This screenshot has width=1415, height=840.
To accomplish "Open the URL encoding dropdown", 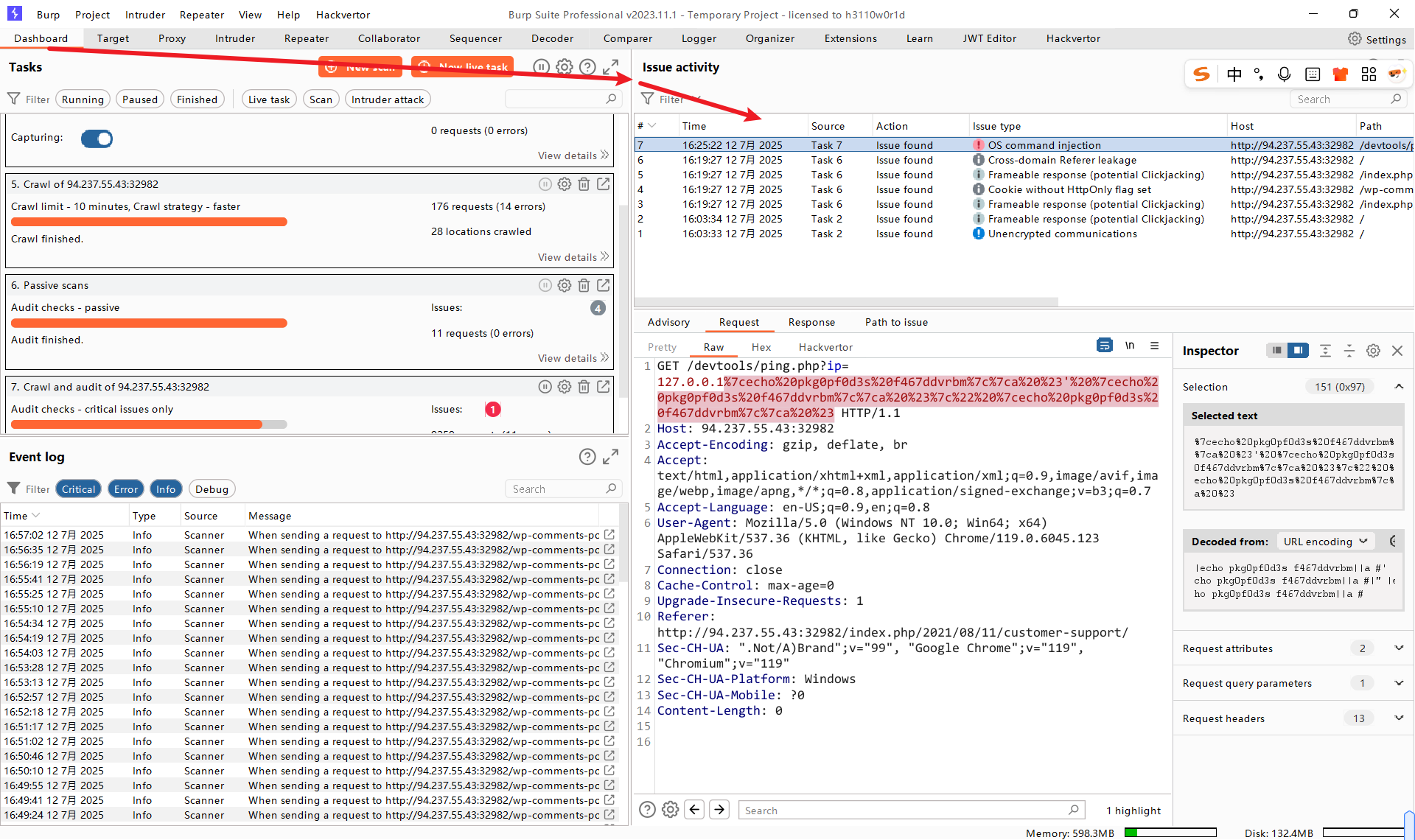I will [x=1325, y=542].
